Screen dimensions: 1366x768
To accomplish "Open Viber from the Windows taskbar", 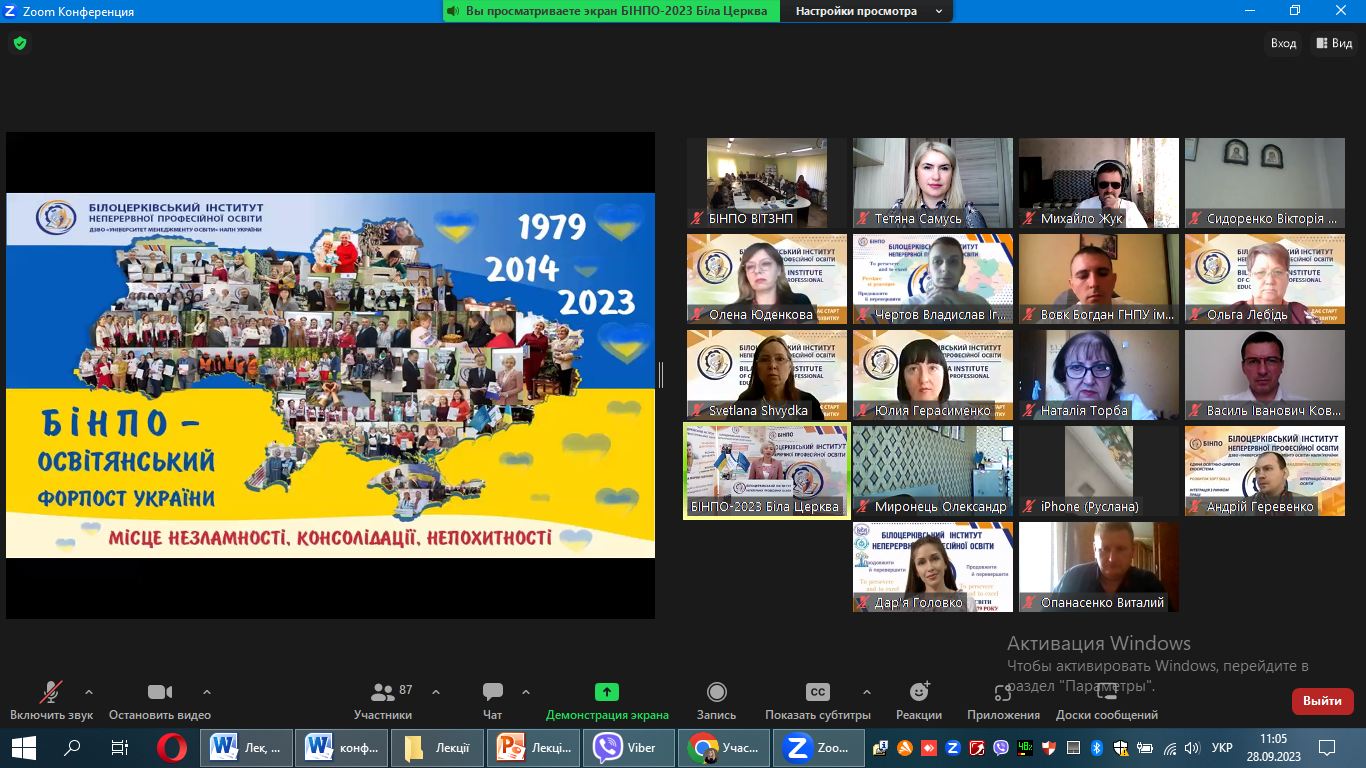I will [x=628, y=747].
